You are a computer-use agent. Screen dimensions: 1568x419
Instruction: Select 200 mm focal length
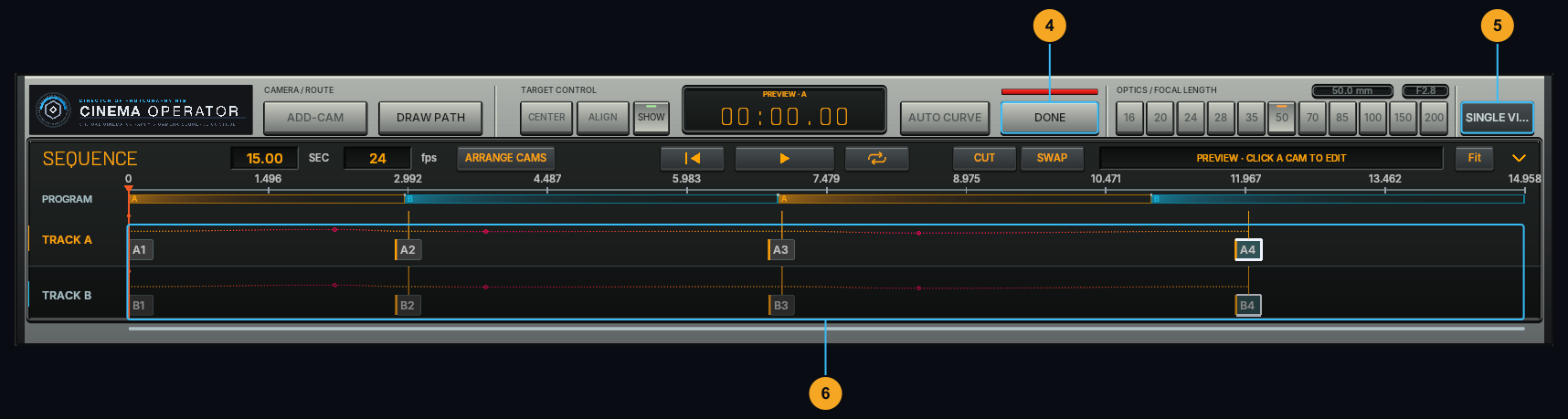click(x=1435, y=118)
